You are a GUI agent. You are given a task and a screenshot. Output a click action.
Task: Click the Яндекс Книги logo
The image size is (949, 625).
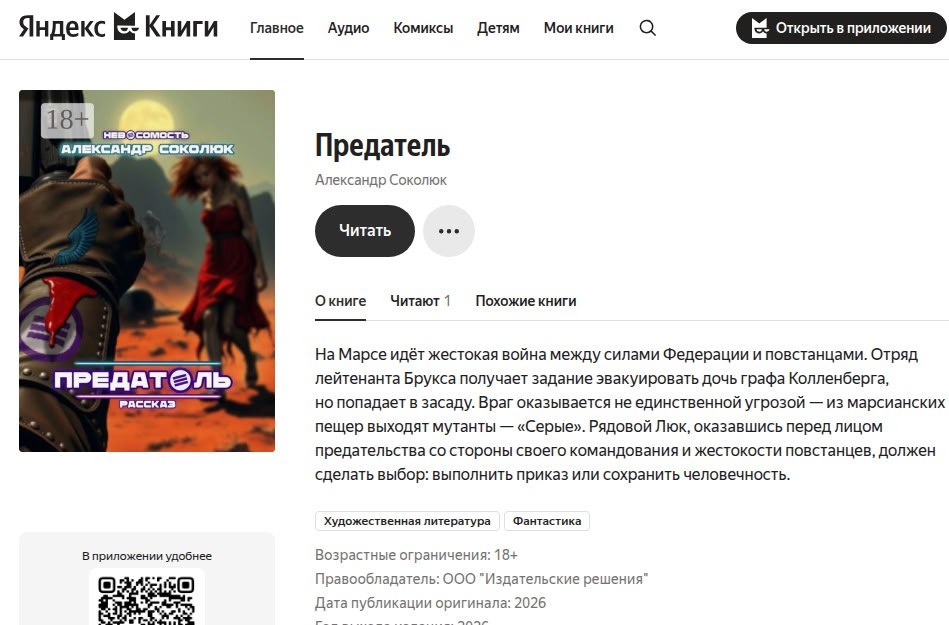pyautogui.click(x=118, y=27)
